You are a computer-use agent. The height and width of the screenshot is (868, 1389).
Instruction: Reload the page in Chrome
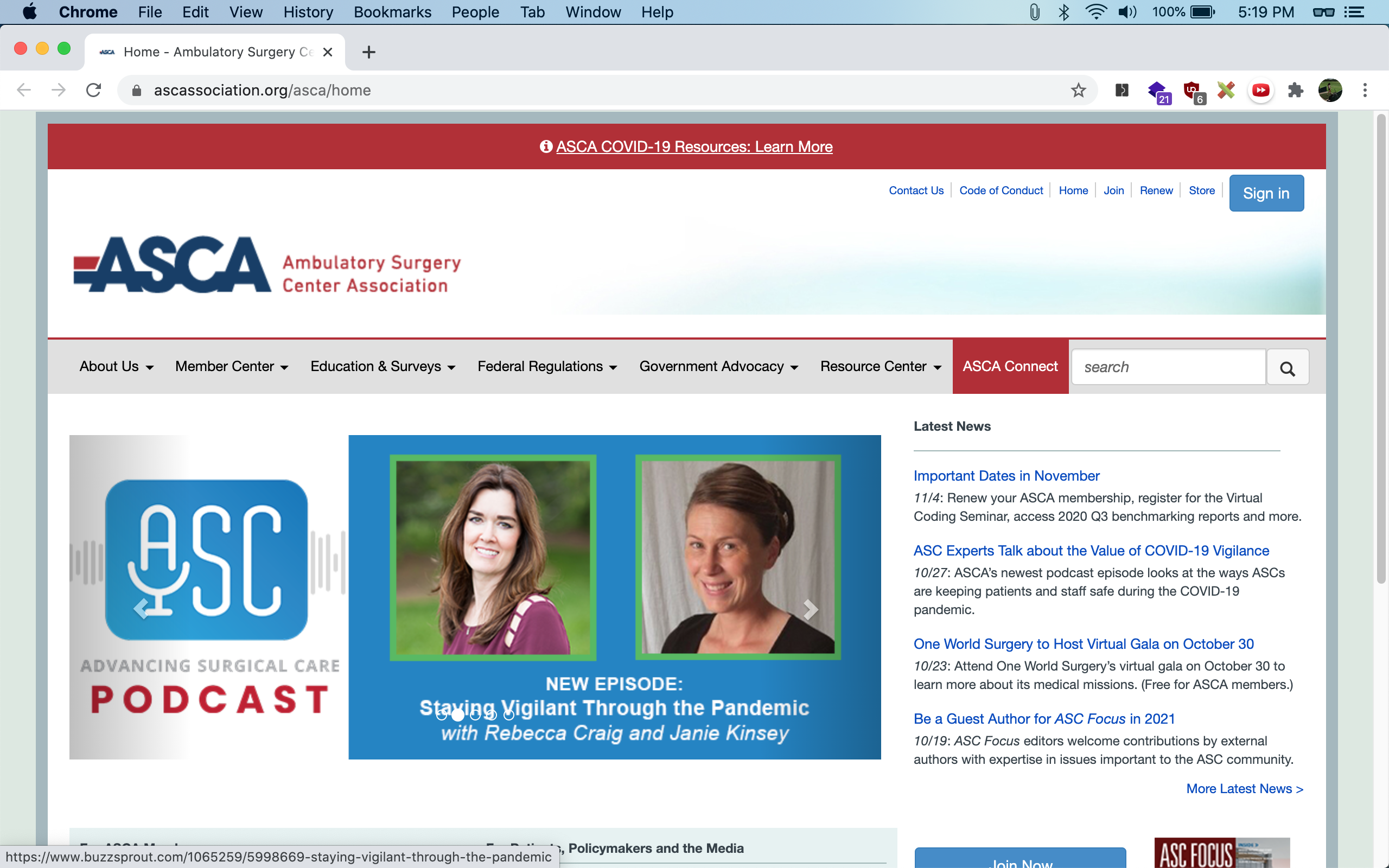tap(93, 90)
